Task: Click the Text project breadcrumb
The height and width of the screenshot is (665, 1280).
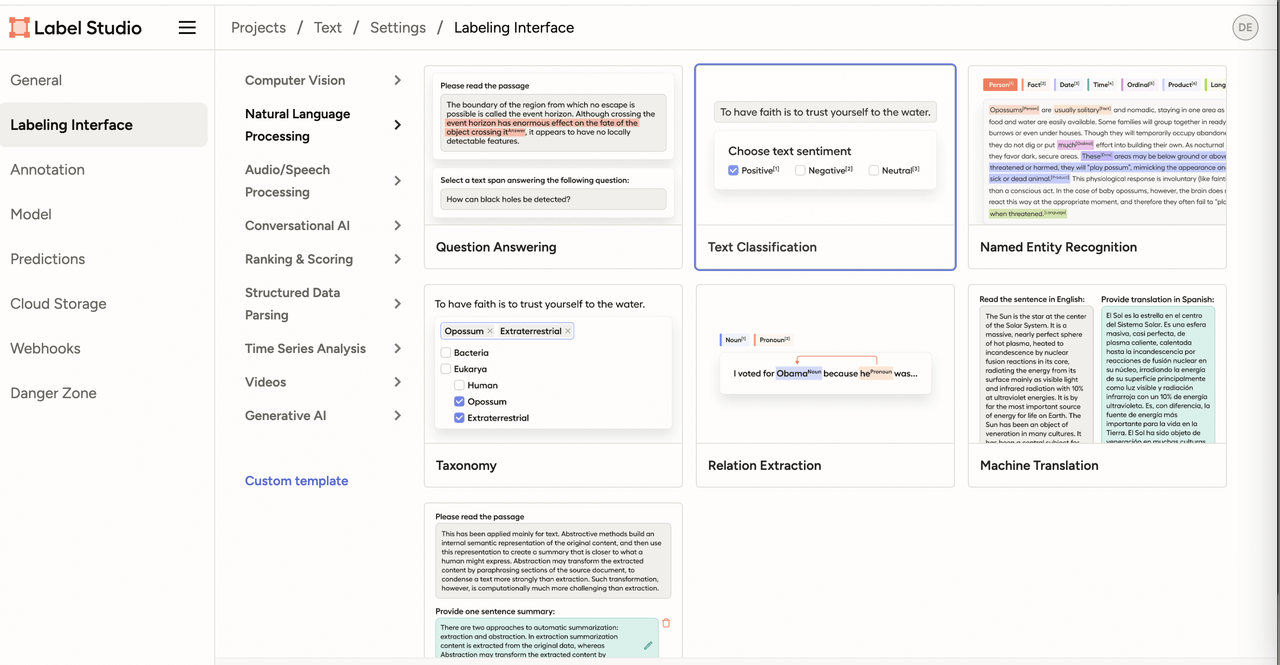Action: [328, 28]
